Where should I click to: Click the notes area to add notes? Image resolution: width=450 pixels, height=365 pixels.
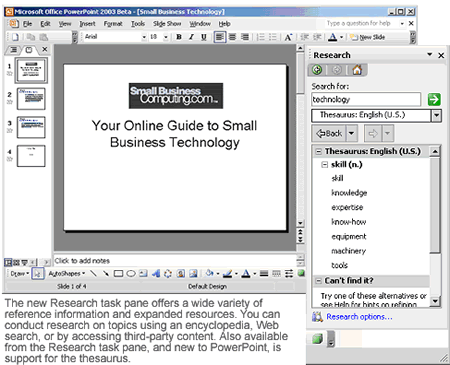[175, 261]
